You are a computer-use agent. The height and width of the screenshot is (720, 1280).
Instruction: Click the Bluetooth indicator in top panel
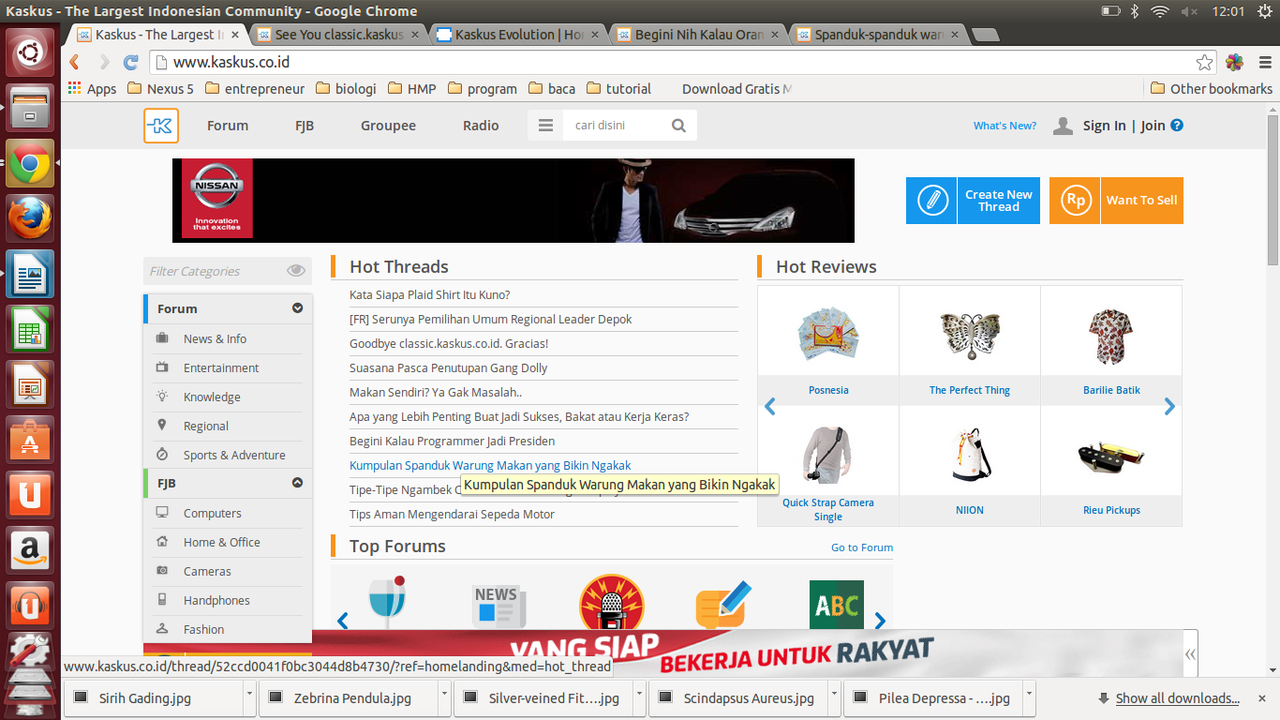pyautogui.click(x=1135, y=11)
